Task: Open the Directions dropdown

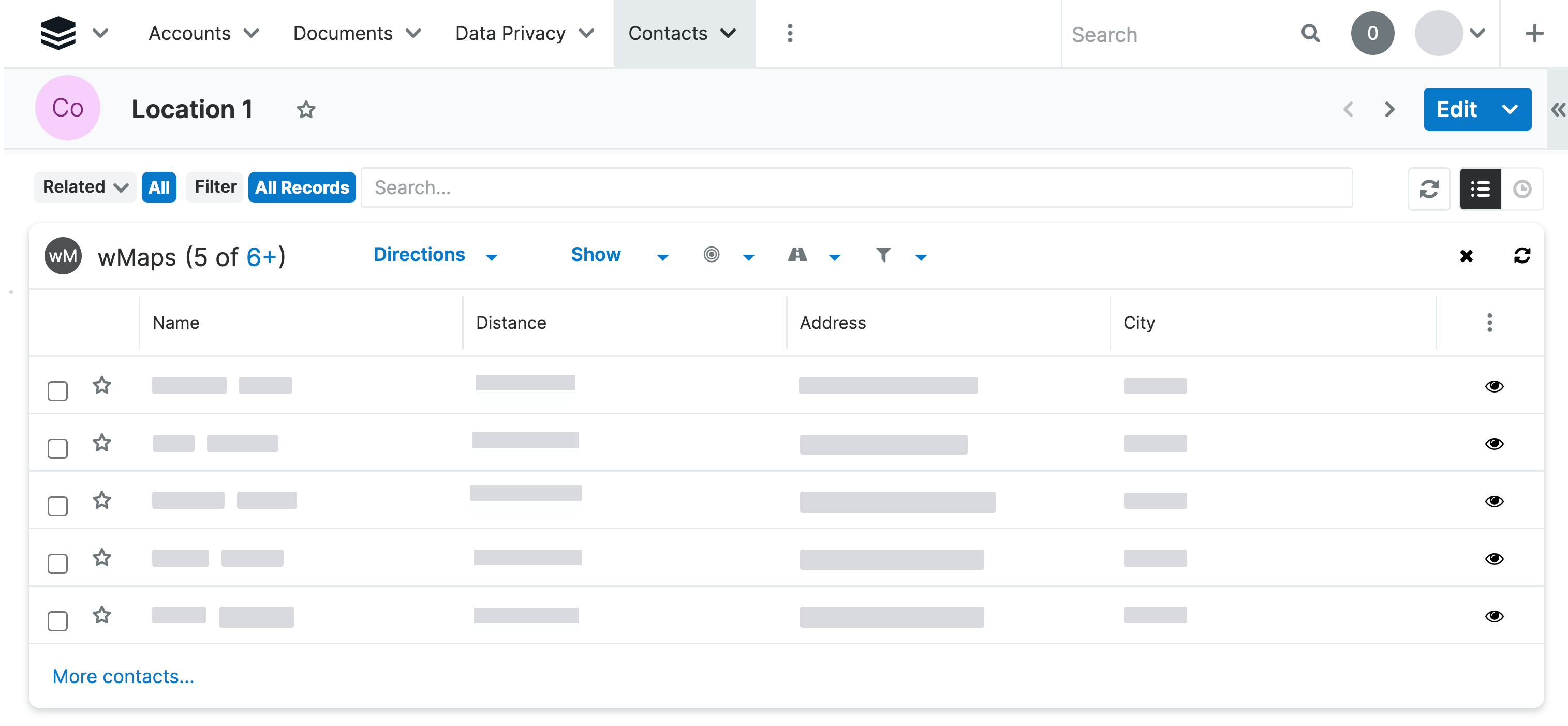Action: pos(435,255)
